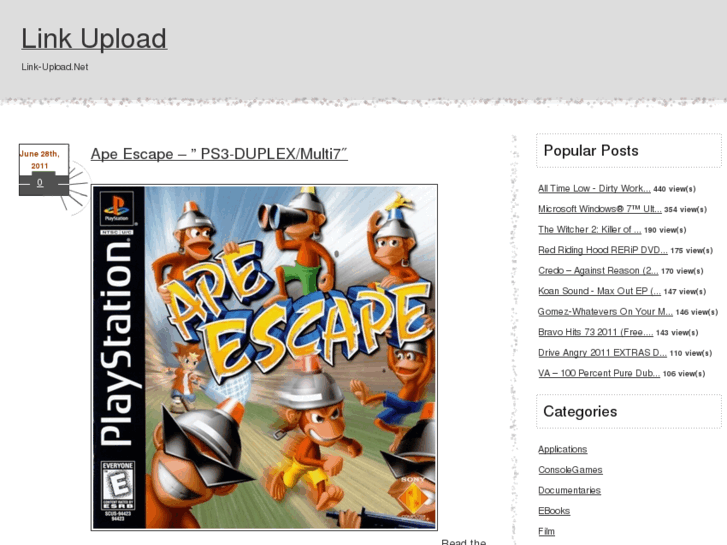Click the Ape Escape cover image
Viewport: 727px width, 545px height.
click(x=264, y=357)
